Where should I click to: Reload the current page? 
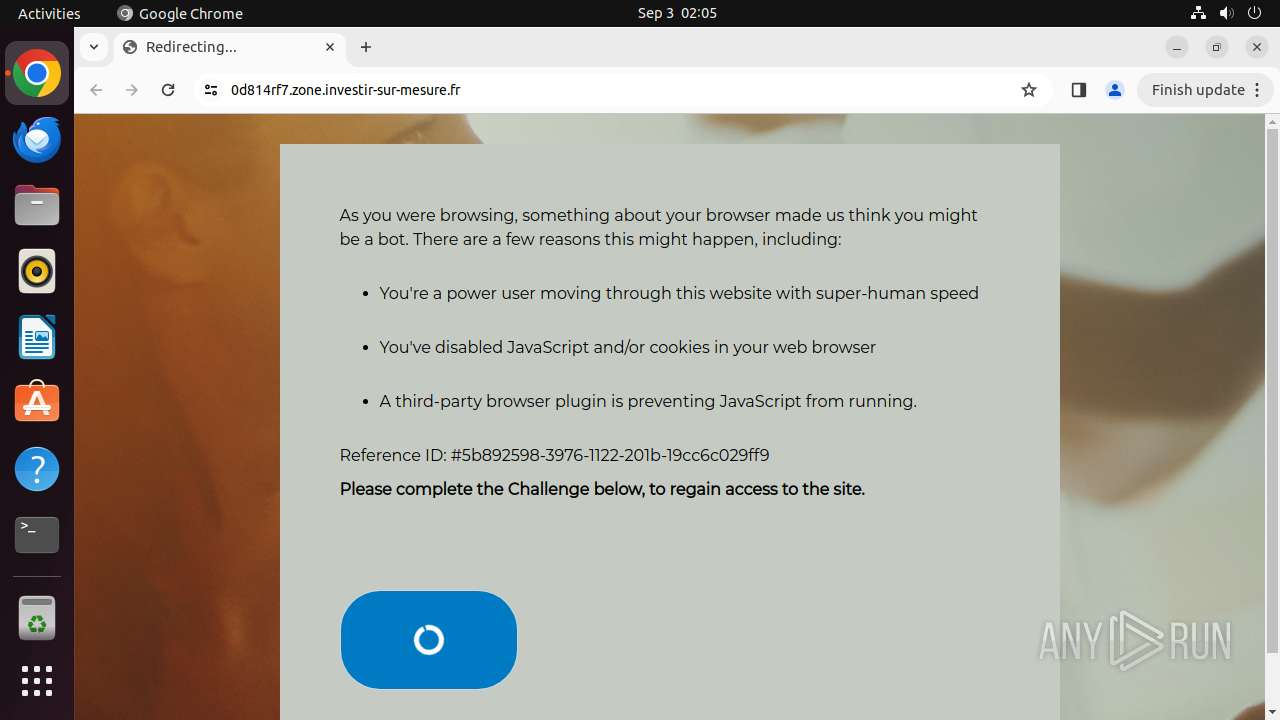[168, 90]
